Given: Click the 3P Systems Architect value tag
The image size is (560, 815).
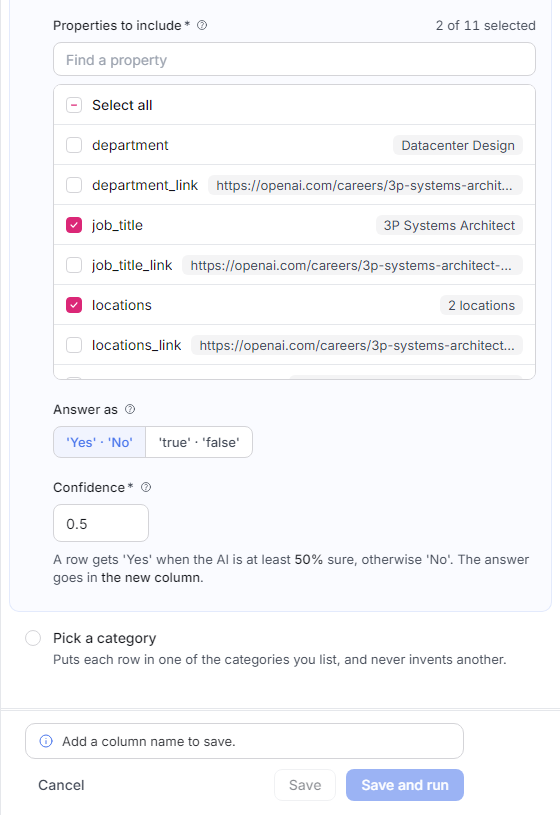Looking at the screenshot, I should [x=449, y=226].
